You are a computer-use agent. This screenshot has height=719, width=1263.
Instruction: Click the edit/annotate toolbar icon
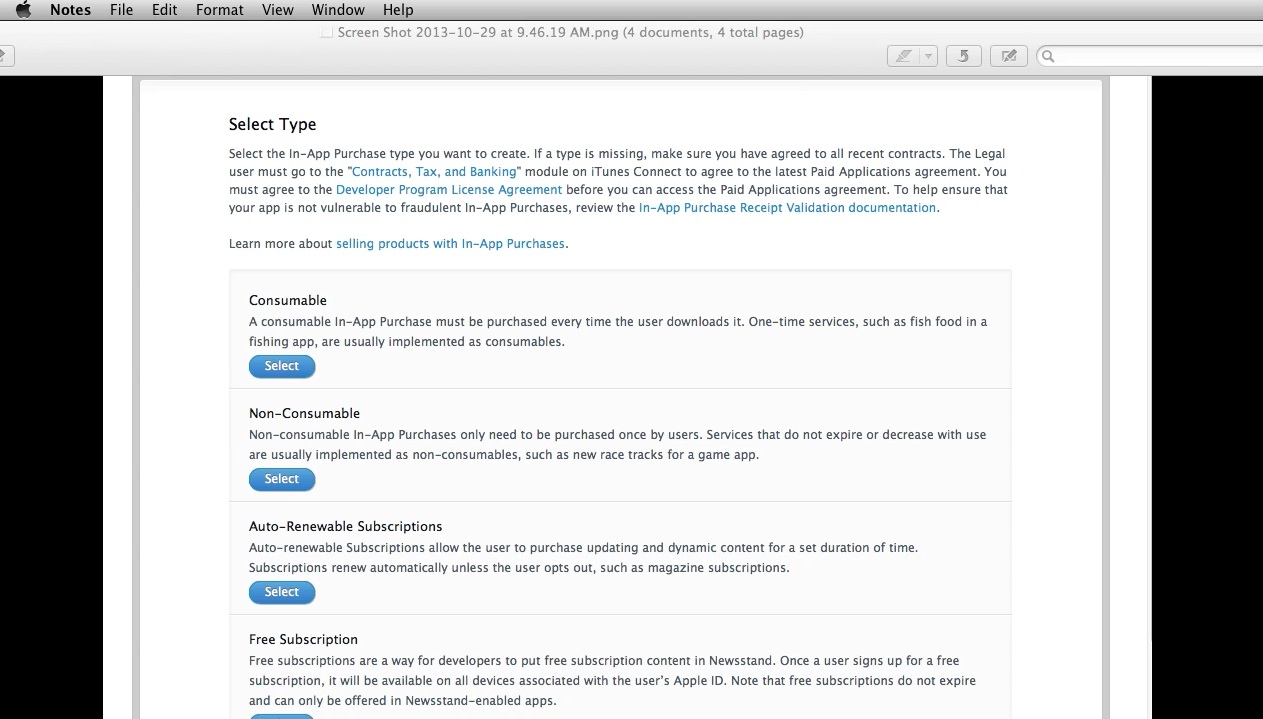tap(1009, 56)
